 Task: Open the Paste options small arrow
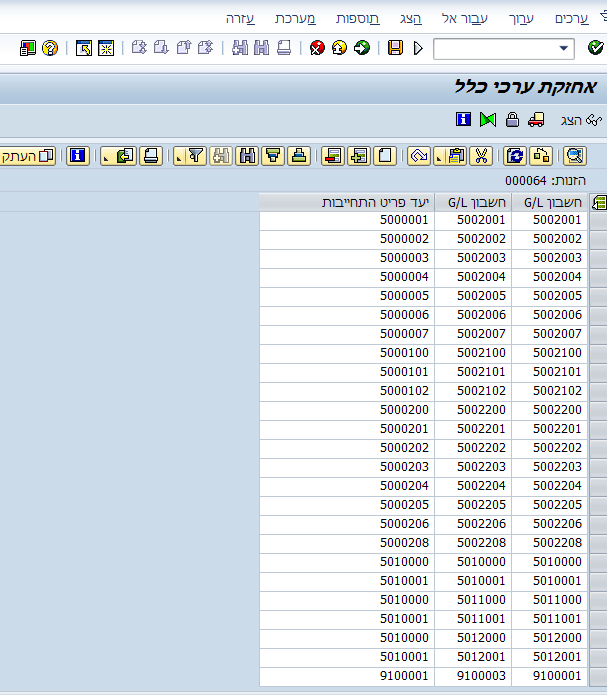tap(439, 158)
